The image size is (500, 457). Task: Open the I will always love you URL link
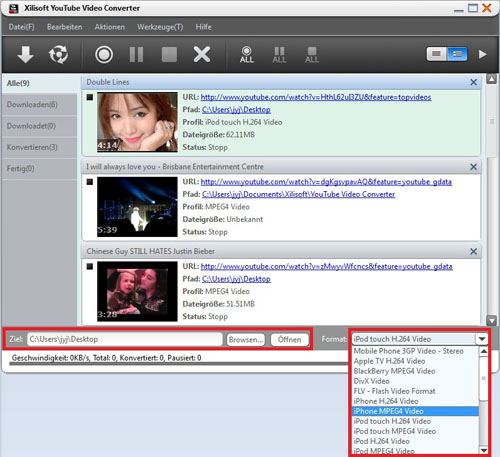[x=326, y=182]
